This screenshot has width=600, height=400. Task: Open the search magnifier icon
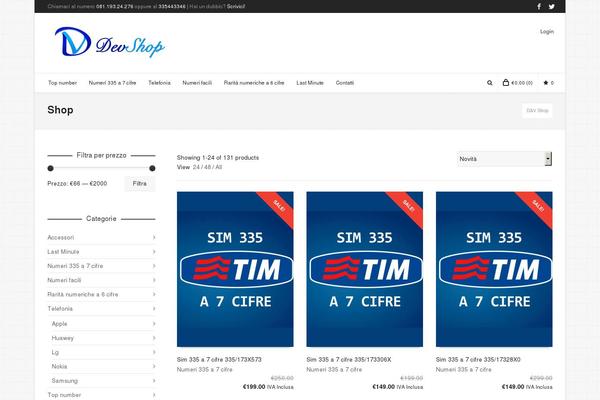(x=489, y=83)
